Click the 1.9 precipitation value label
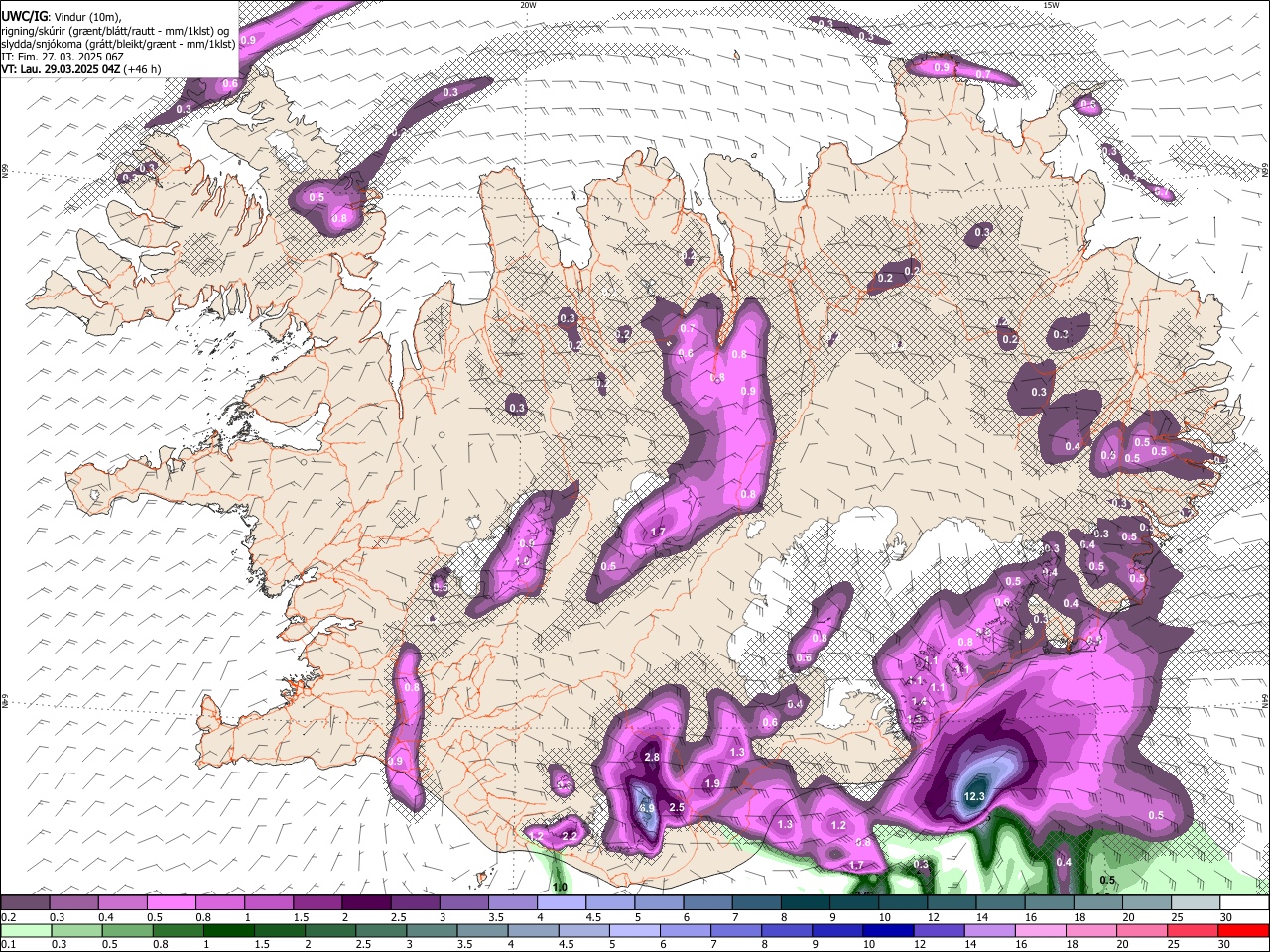Image resolution: width=1270 pixels, height=952 pixels. pos(712,783)
